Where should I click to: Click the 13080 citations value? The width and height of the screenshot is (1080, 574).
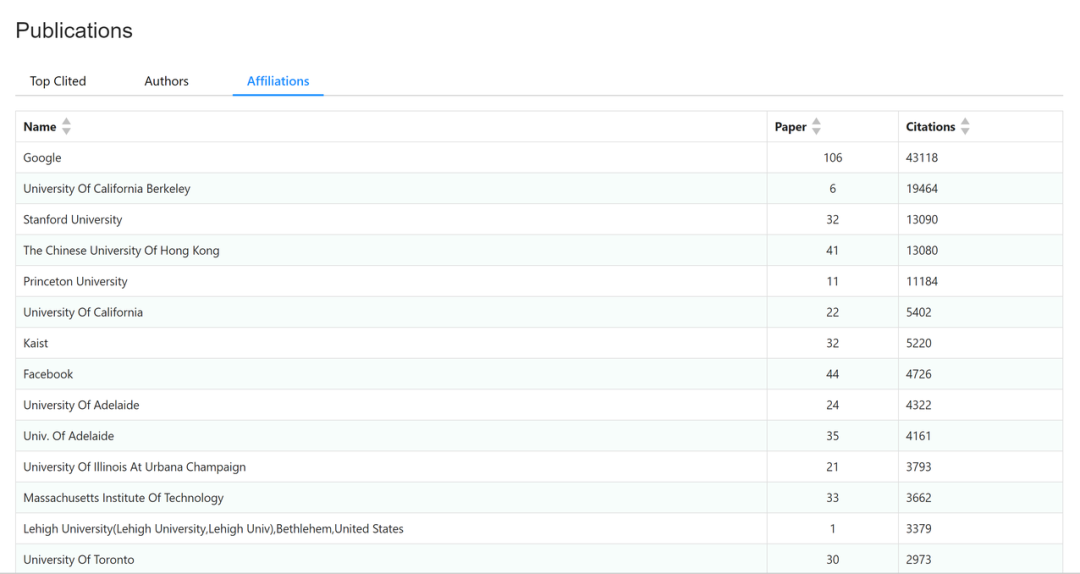click(x=922, y=250)
